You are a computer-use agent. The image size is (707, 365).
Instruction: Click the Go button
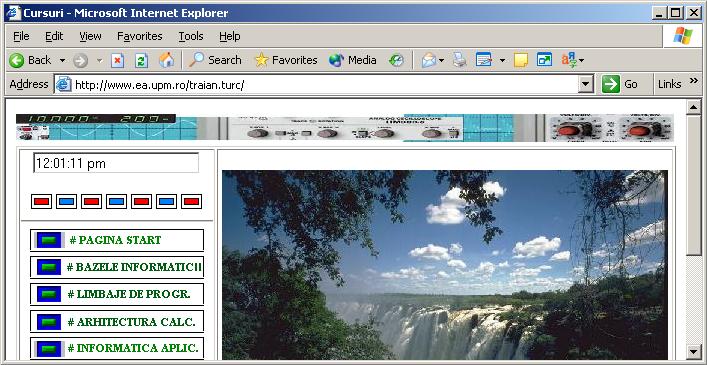(620, 84)
